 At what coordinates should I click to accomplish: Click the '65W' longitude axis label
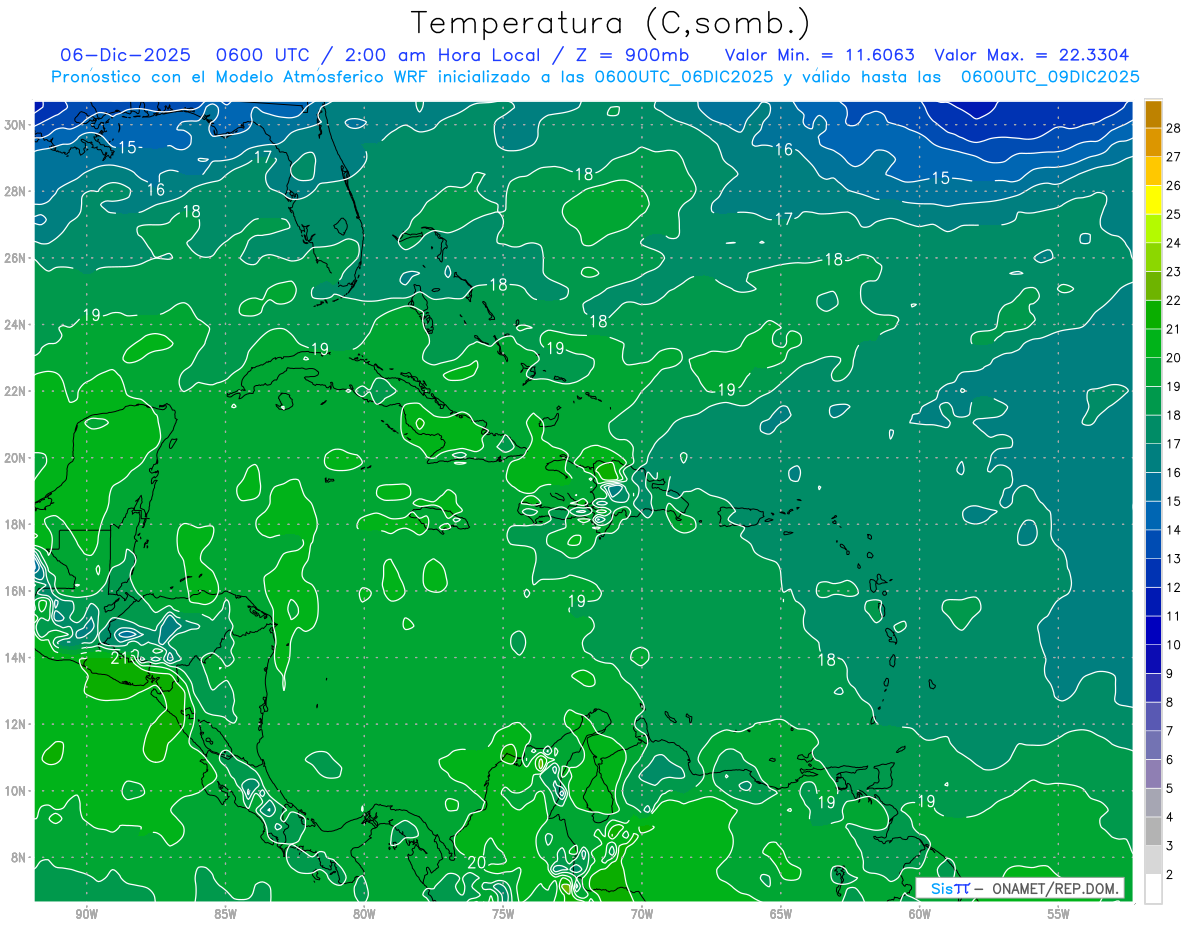point(781,914)
